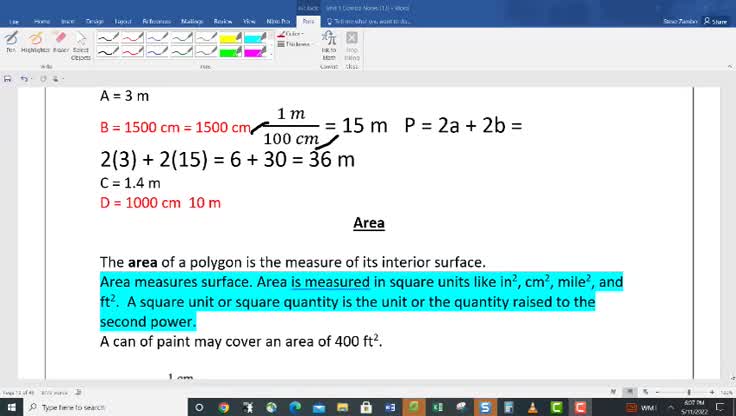Choose the yellow highlighter pen
736x416 pixels.
pos(230,38)
